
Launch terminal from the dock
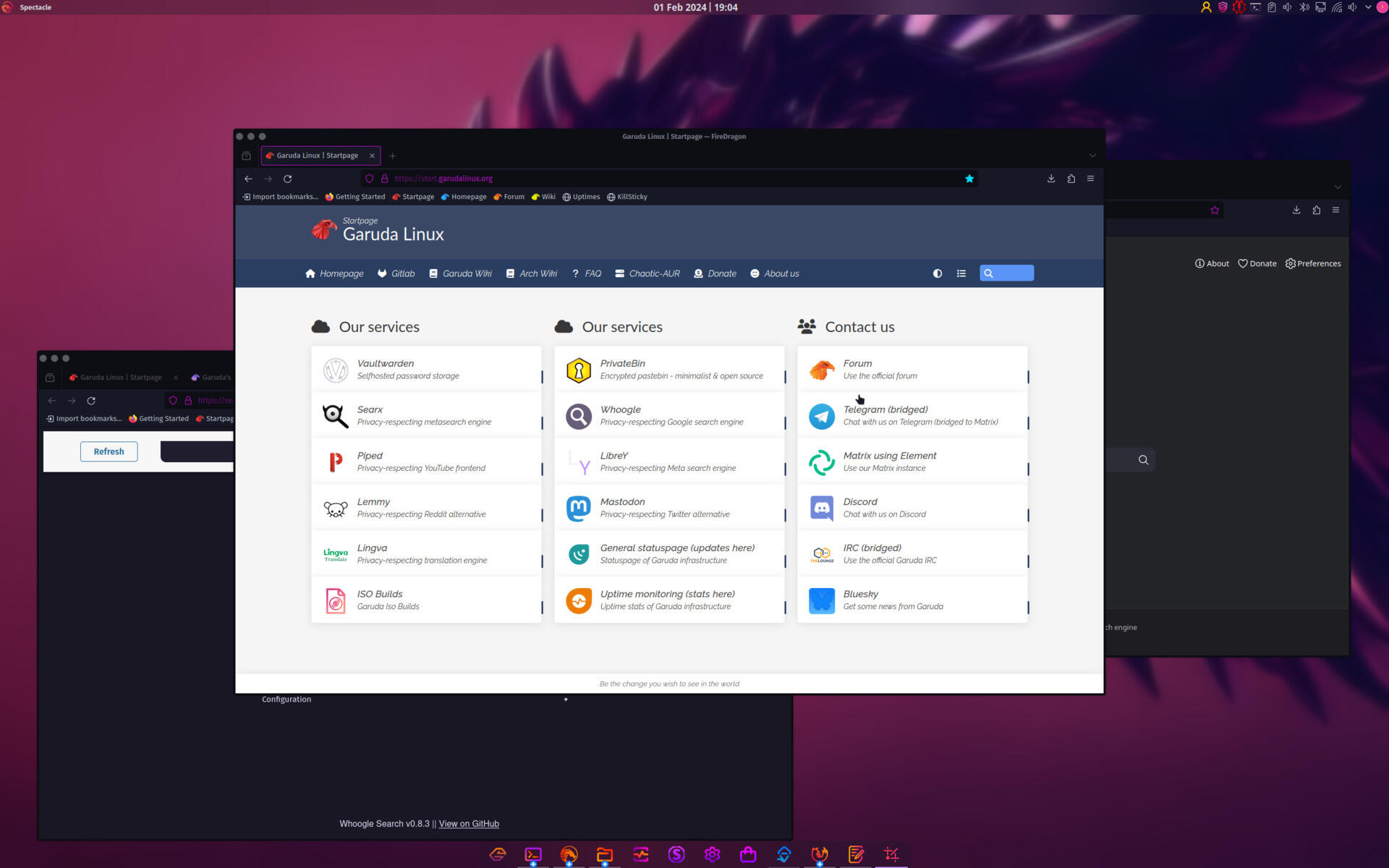pos(533,854)
